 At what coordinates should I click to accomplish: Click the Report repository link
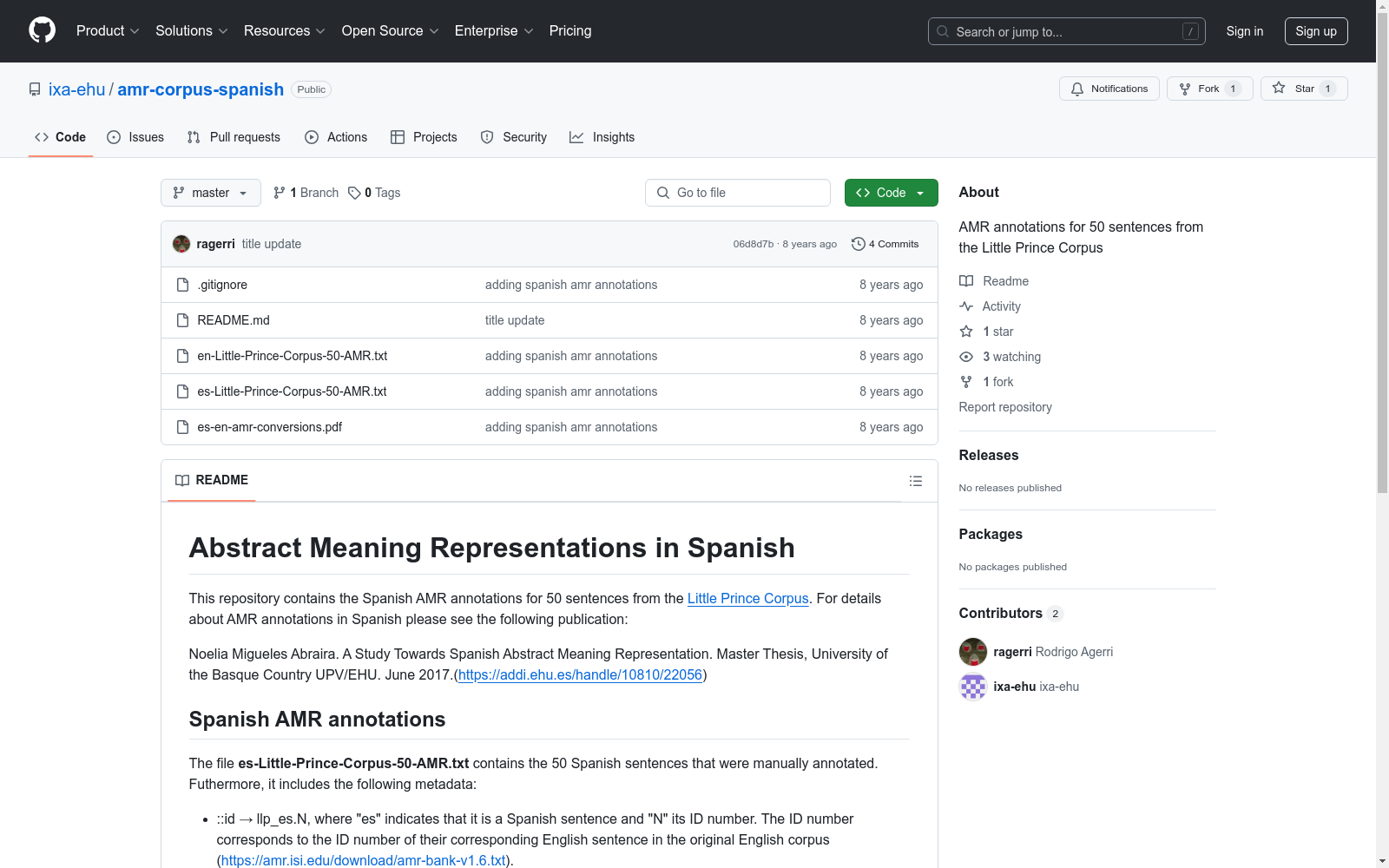point(1005,407)
